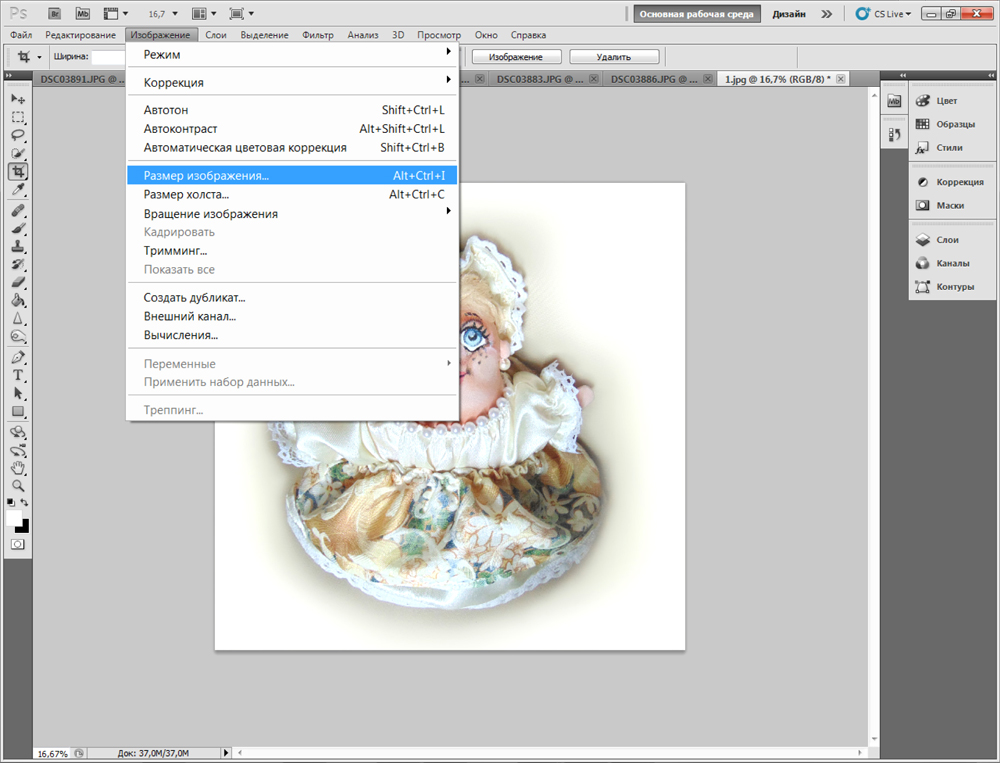Open the Файл menu

tap(21, 35)
